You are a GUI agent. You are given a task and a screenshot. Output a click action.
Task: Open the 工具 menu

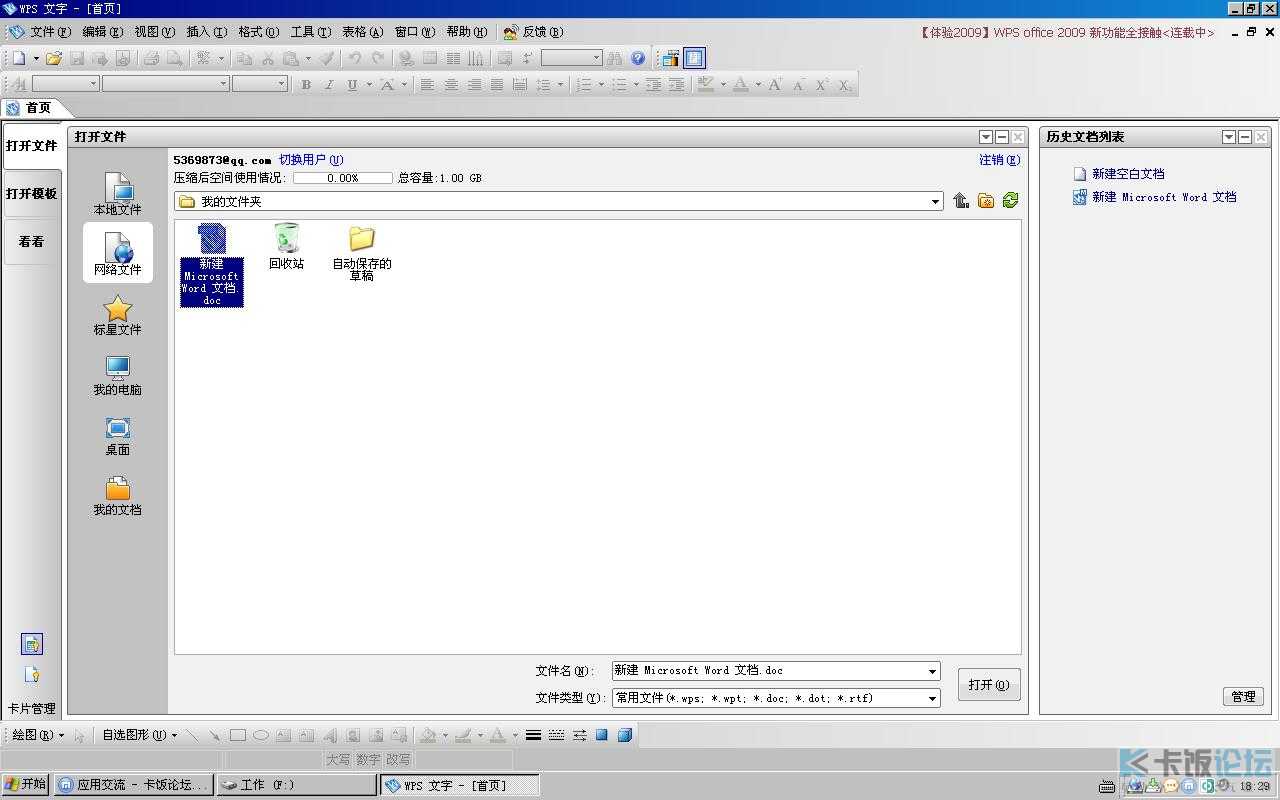(x=310, y=32)
